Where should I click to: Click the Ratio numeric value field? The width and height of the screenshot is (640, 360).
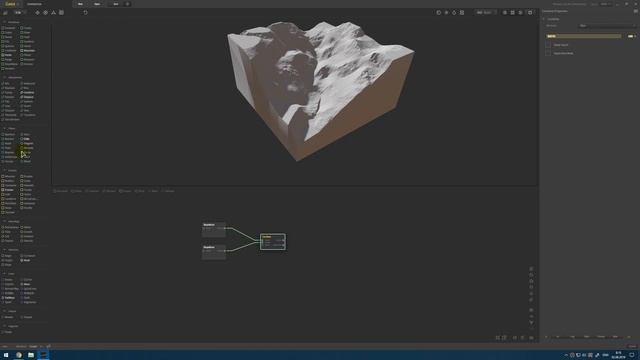(x=631, y=36)
